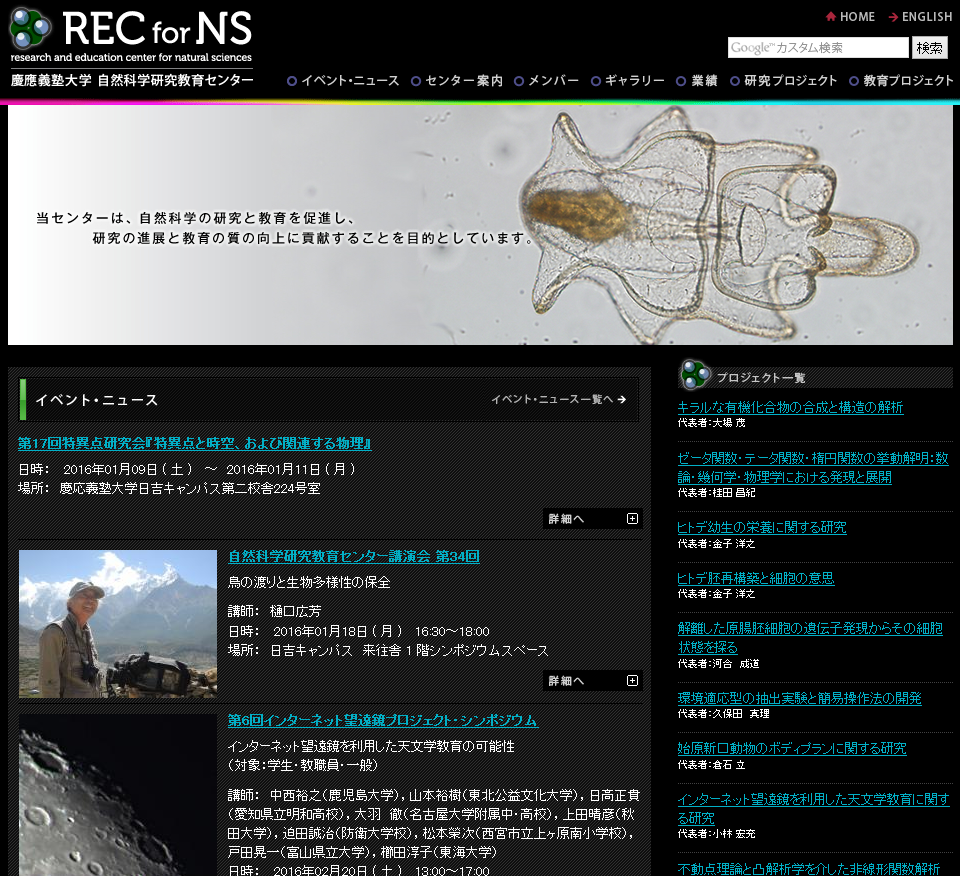Click the 代表者:桂田 昌紀 text

pos(716,492)
